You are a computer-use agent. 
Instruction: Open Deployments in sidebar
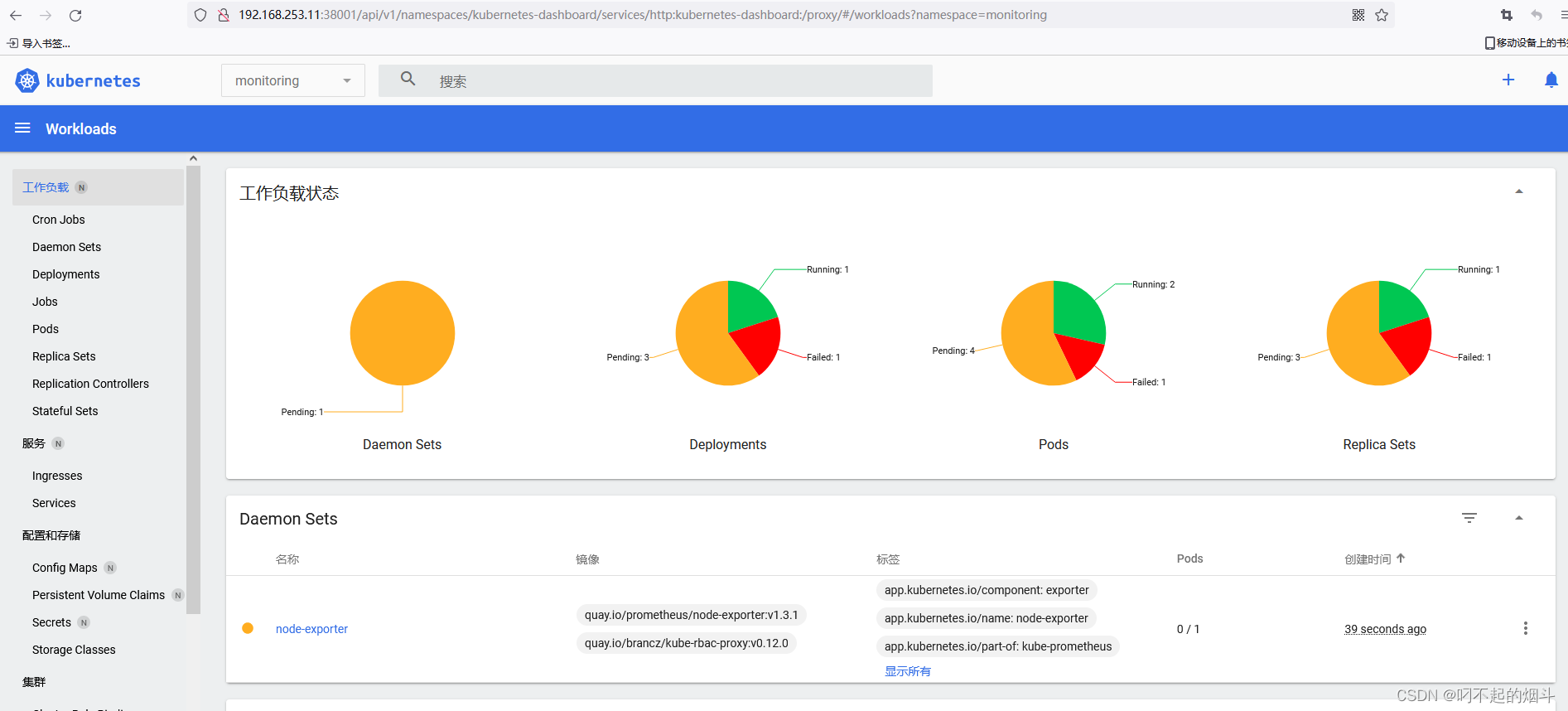coord(65,274)
